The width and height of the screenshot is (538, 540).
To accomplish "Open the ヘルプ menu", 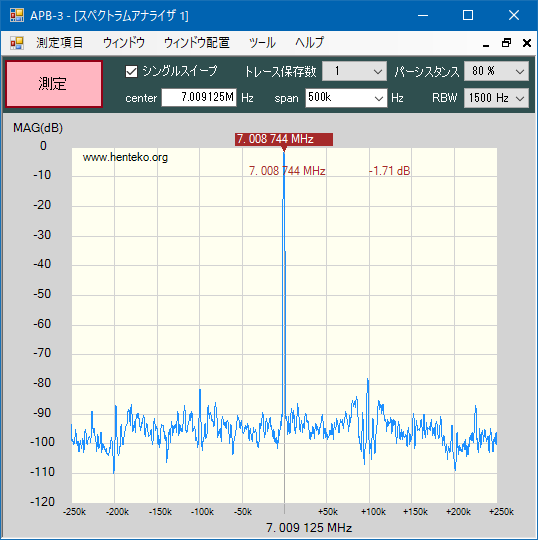I will [x=309, y=43].
